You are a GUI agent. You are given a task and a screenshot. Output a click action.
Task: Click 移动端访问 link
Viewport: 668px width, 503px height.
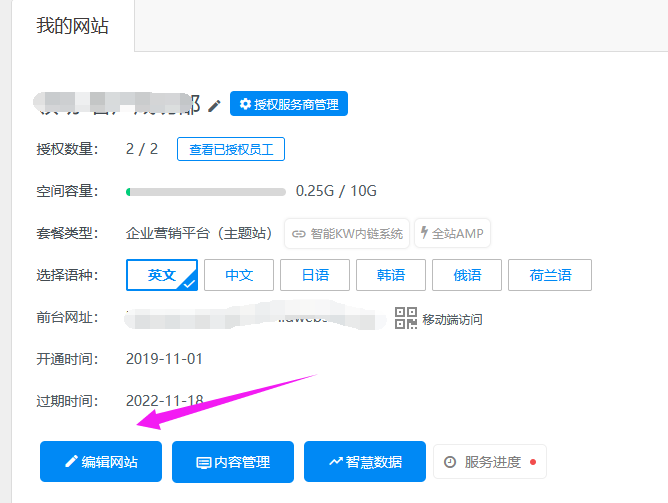click(452, 319)
